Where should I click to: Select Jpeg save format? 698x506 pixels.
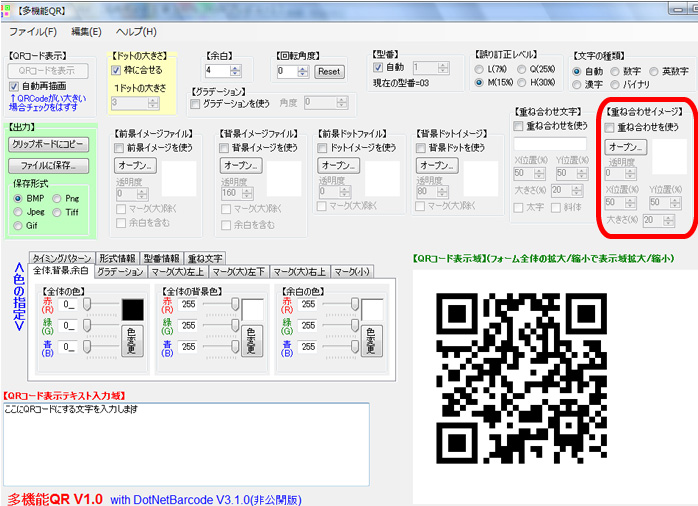(18, 212)
